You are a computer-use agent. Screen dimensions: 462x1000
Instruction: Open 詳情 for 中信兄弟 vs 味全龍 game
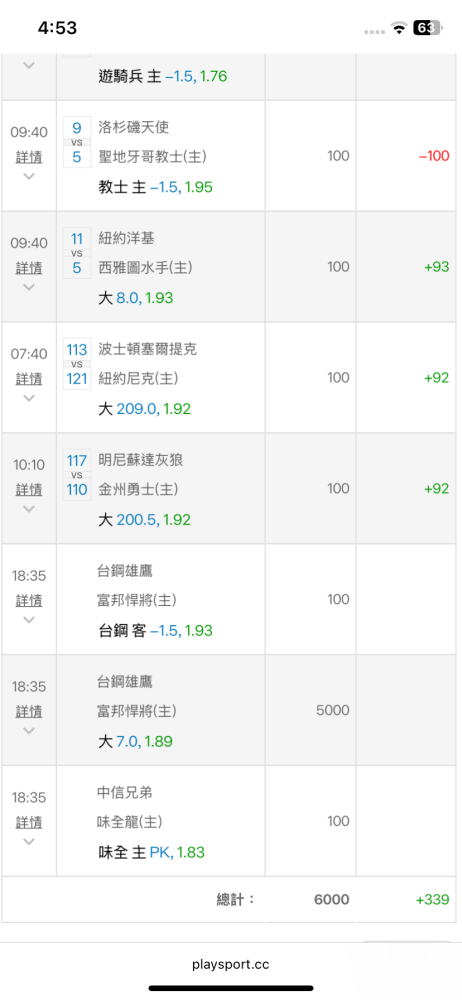29,822
